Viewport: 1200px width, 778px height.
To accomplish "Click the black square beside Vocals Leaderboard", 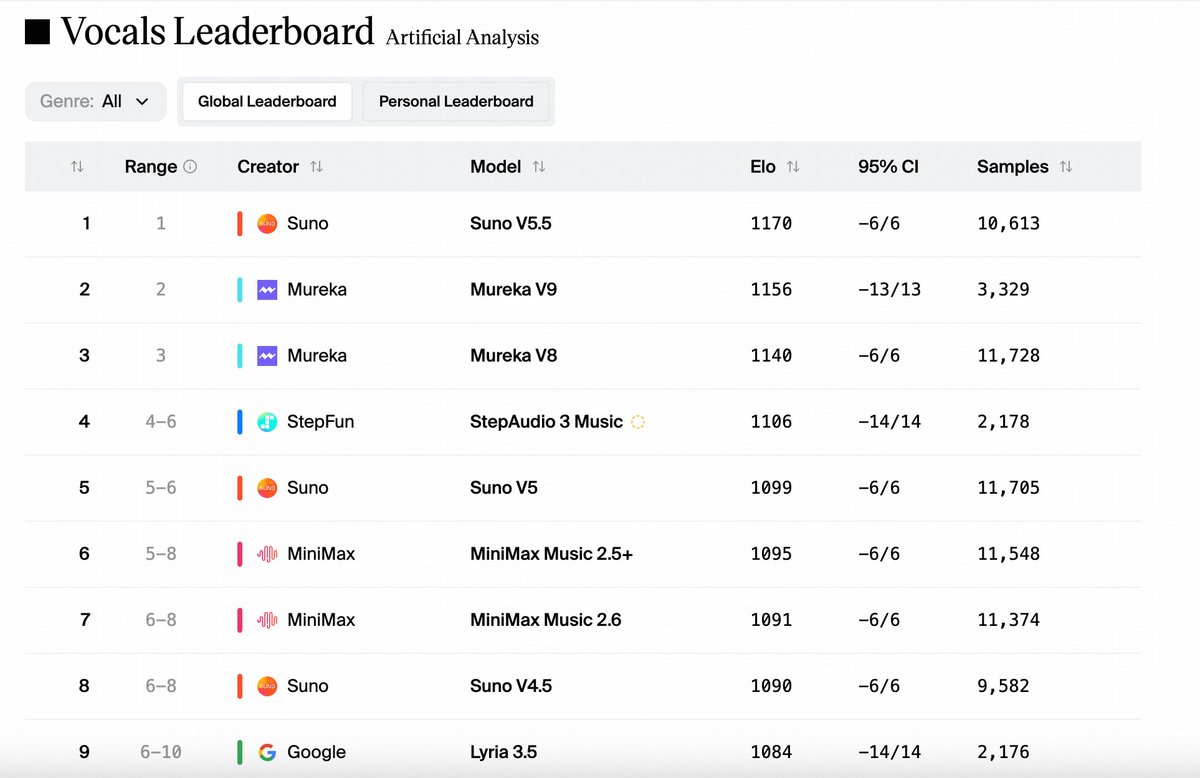I will [37, 33].
